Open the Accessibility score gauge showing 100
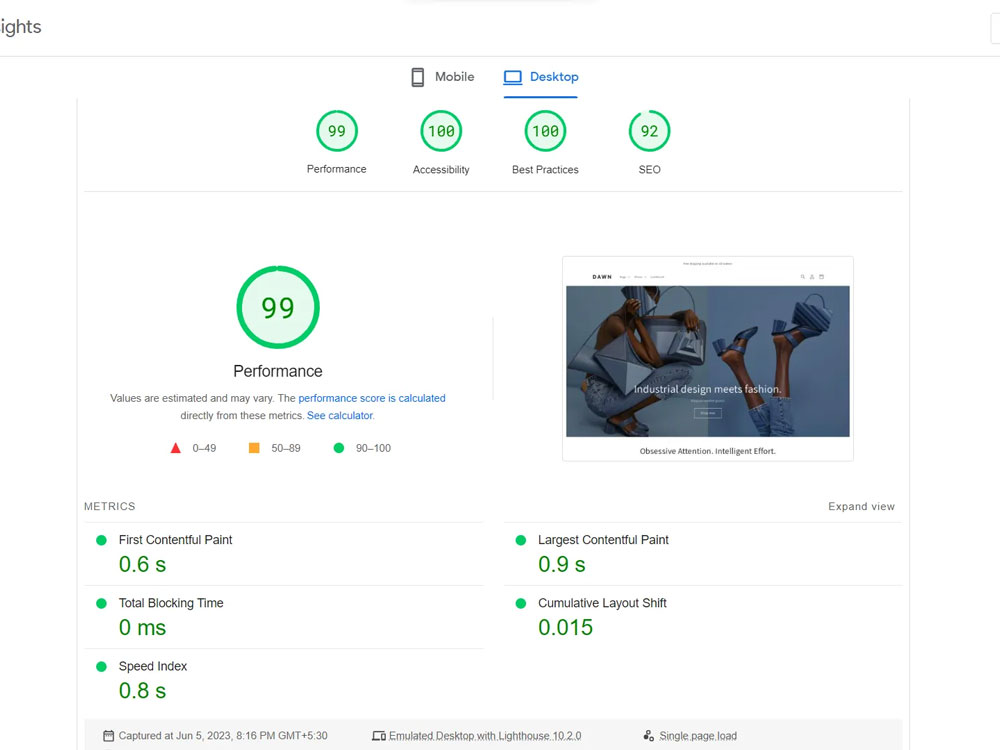Viewport: 1000px width, 750px height. [441, 131]
